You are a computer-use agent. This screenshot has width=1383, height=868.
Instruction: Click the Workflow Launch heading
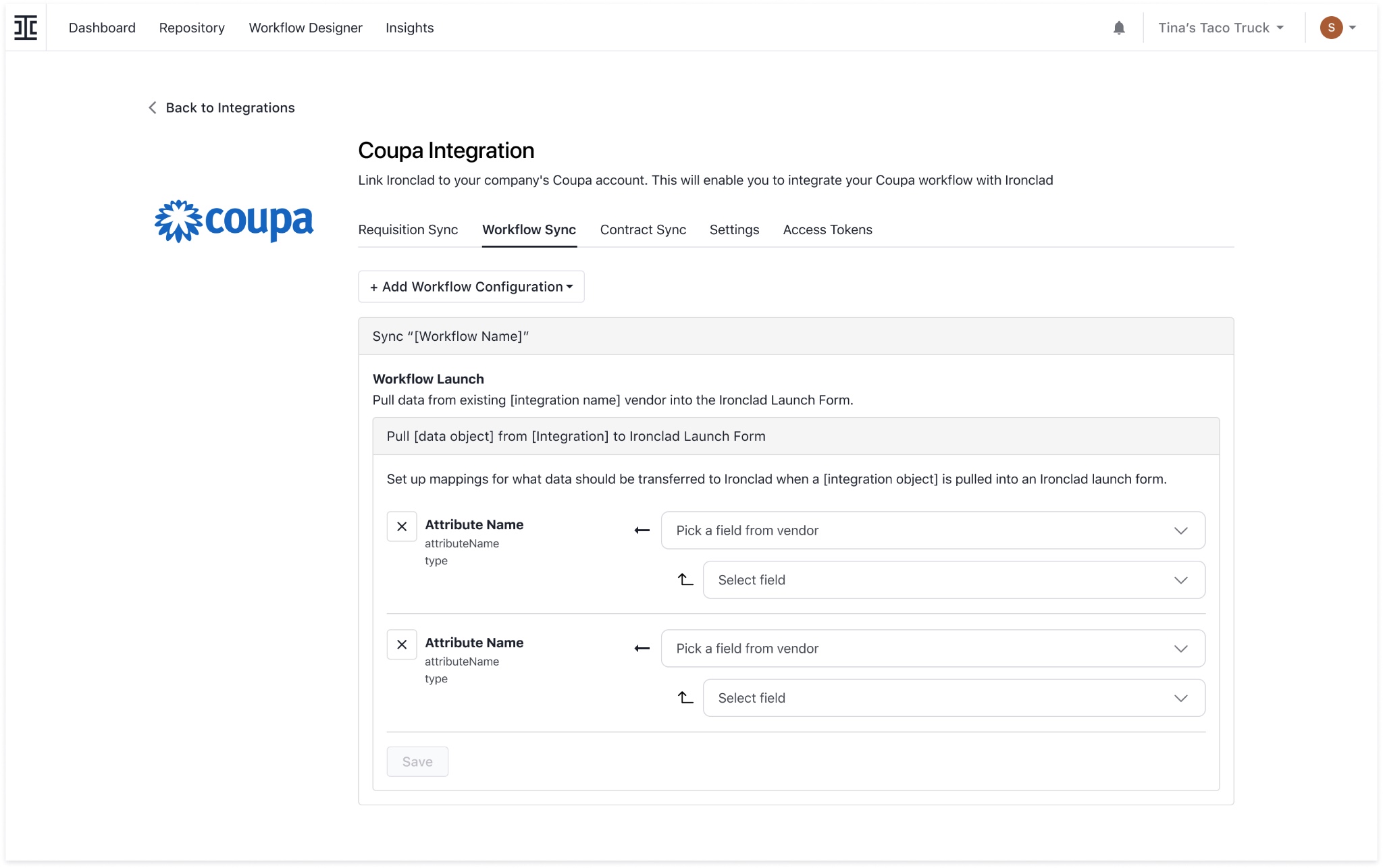click(428, 379)
